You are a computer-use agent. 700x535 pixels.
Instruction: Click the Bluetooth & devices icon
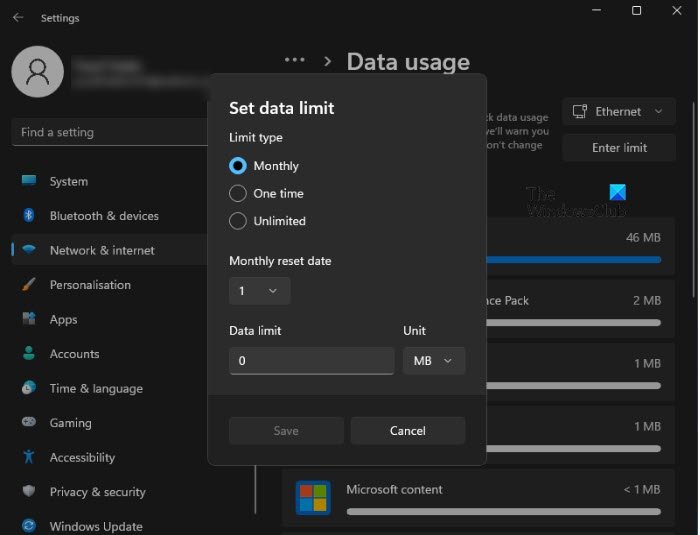pos(29,216)
